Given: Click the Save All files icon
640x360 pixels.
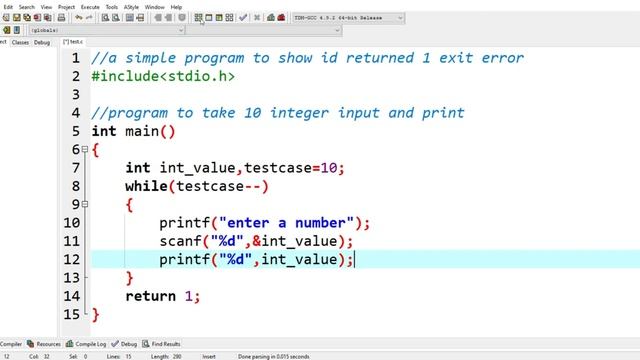Looking at the screenshot, I should point(27,18).
